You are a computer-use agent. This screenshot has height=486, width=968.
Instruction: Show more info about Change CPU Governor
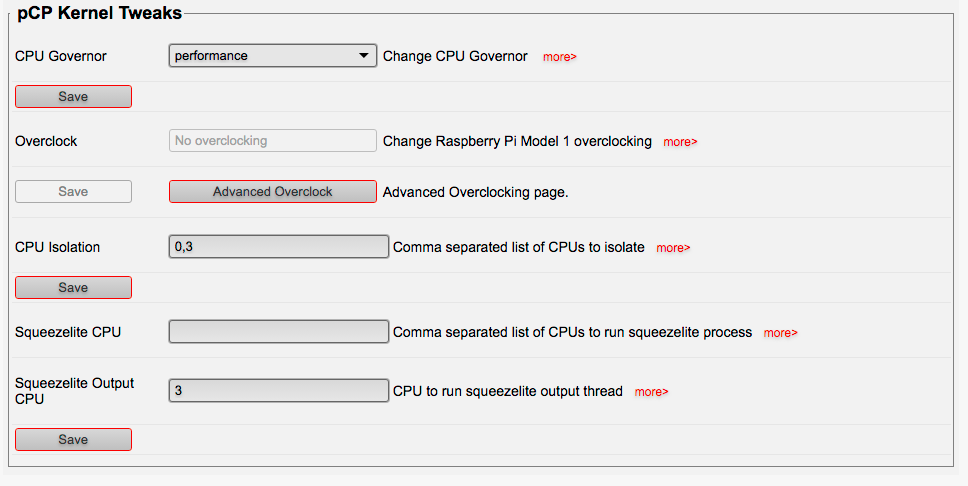[x=559, y=57]
